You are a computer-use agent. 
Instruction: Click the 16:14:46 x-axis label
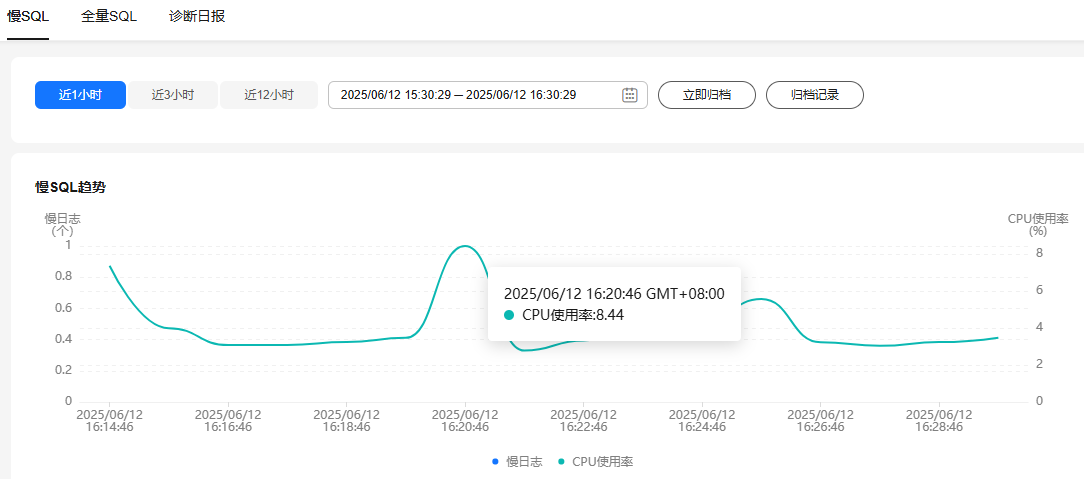point(110,421)
